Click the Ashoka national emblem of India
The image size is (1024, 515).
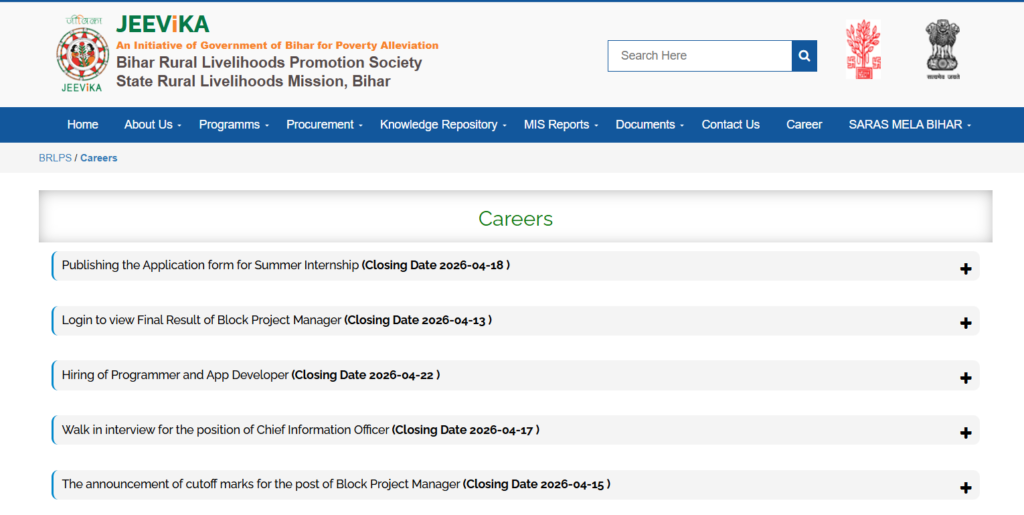pos(941,50)
